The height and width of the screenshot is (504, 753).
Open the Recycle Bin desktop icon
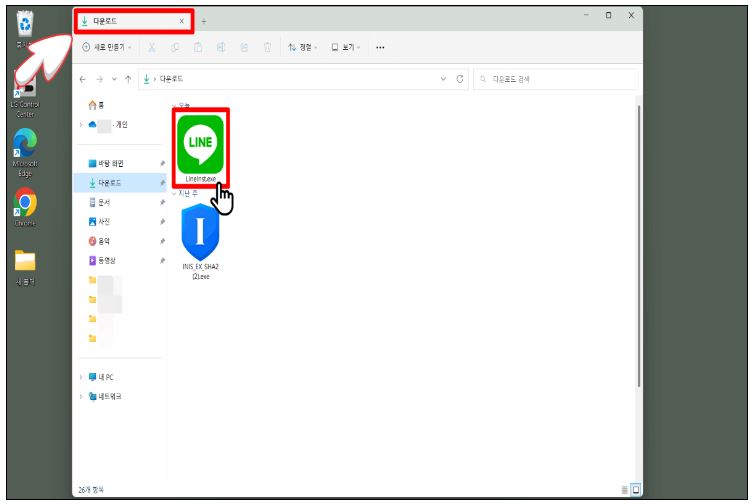tap(24, 30)
